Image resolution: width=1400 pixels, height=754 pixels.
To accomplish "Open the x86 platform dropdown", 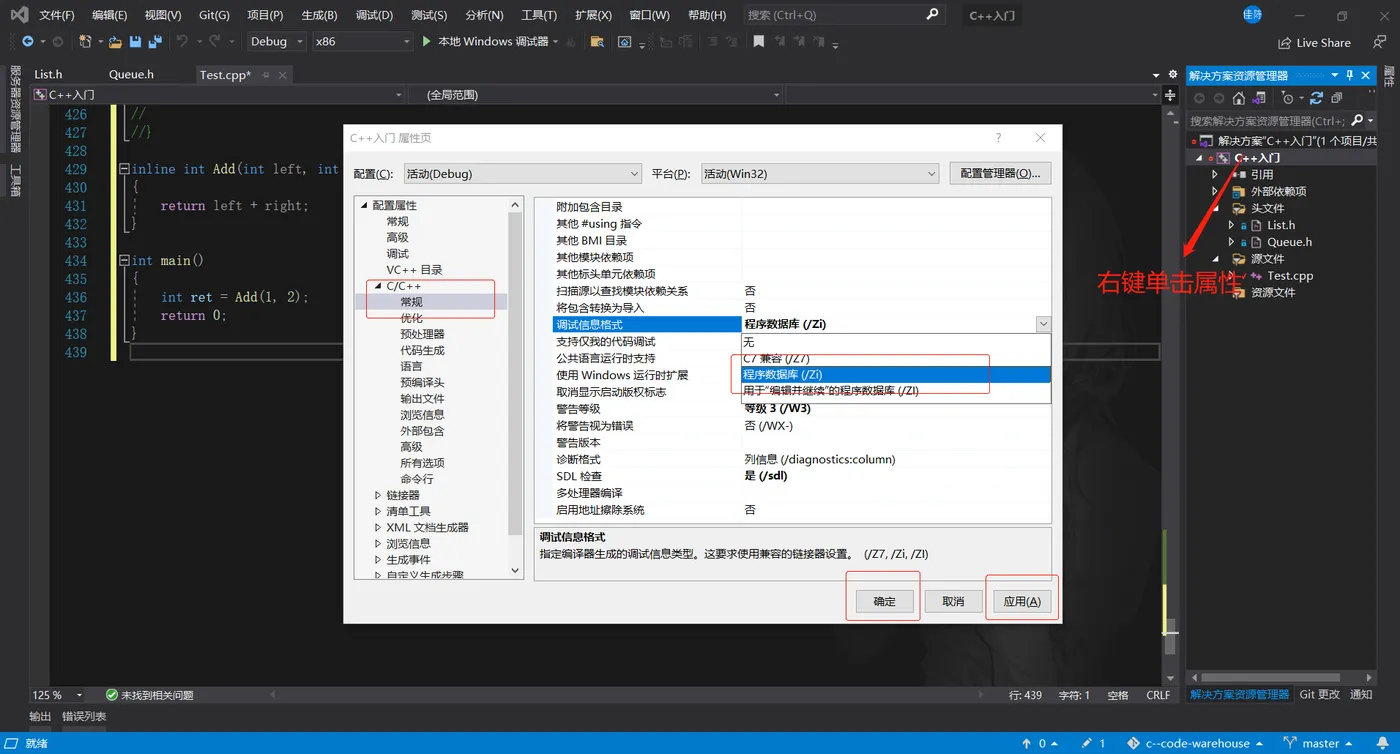I will click(x=361, y=42).
